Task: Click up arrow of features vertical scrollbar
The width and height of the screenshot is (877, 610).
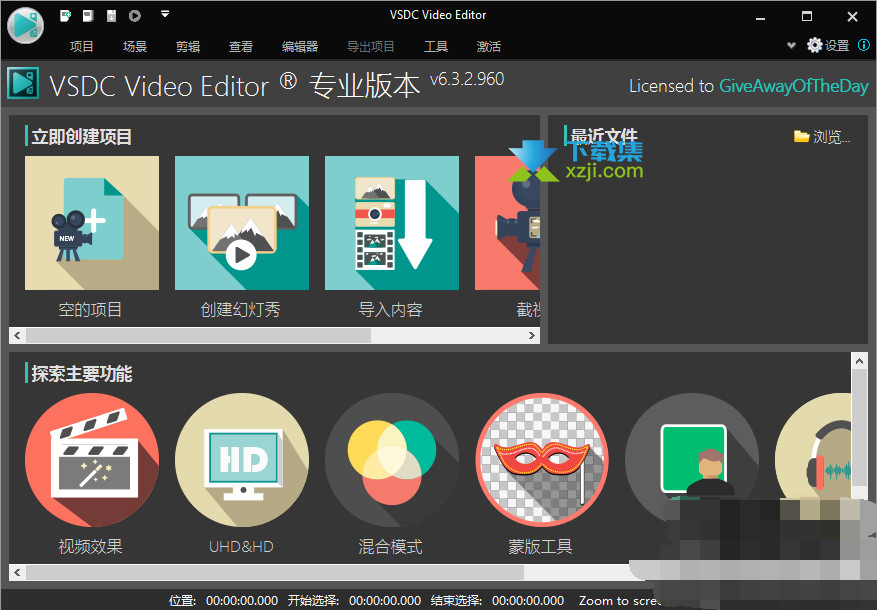Action: tap(859, 361)
